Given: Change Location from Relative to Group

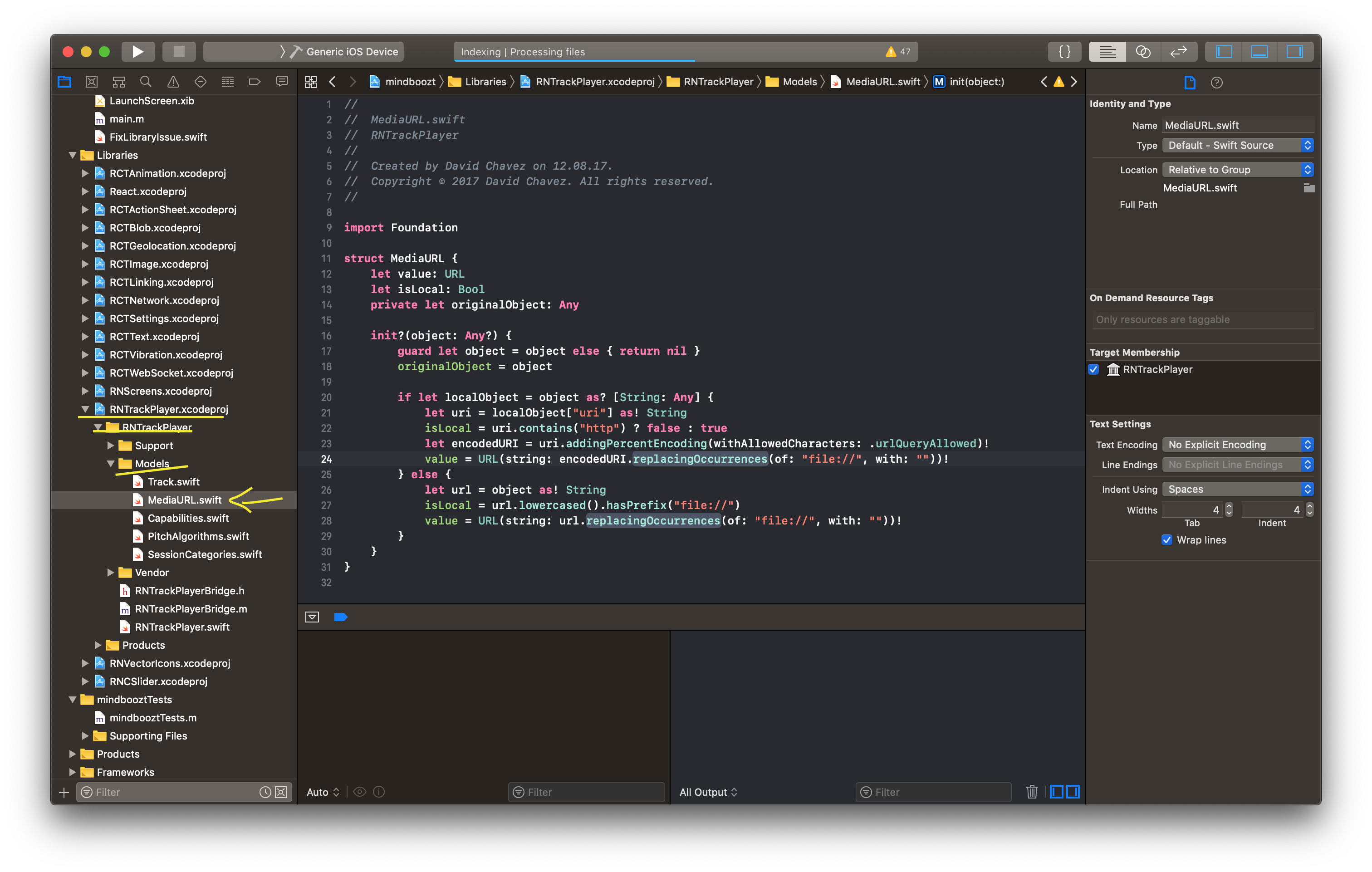Looking at the screenshot, I should pyautogui.click(x=1237, y=169).
